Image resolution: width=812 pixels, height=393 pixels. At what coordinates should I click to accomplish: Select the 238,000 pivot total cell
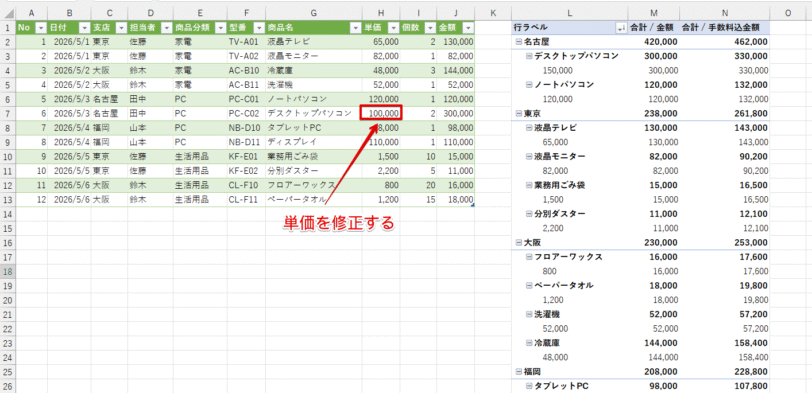(654, 113)
